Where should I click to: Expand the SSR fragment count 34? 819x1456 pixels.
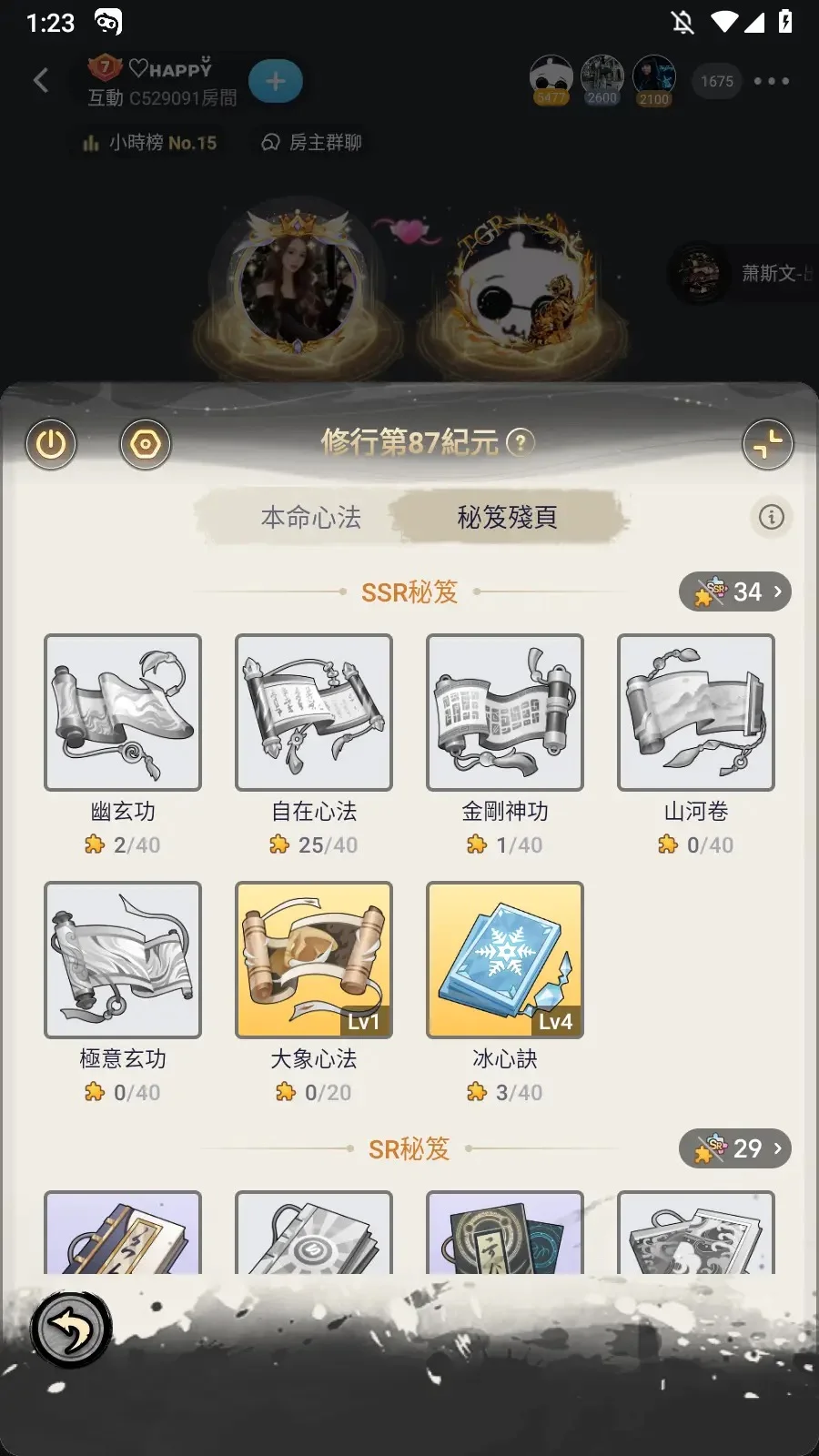(x=735, y=591)
